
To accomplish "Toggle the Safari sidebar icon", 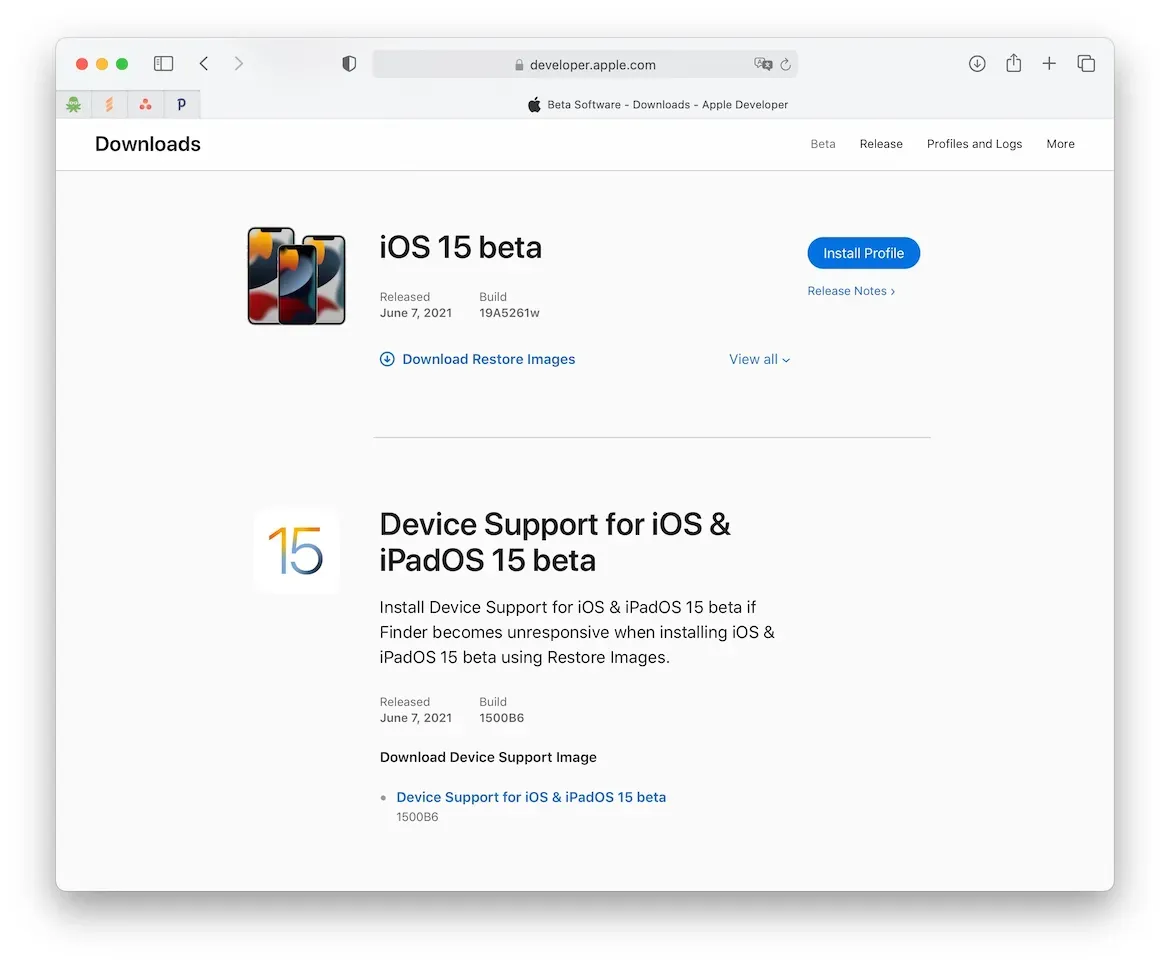I will click(163, 63).
